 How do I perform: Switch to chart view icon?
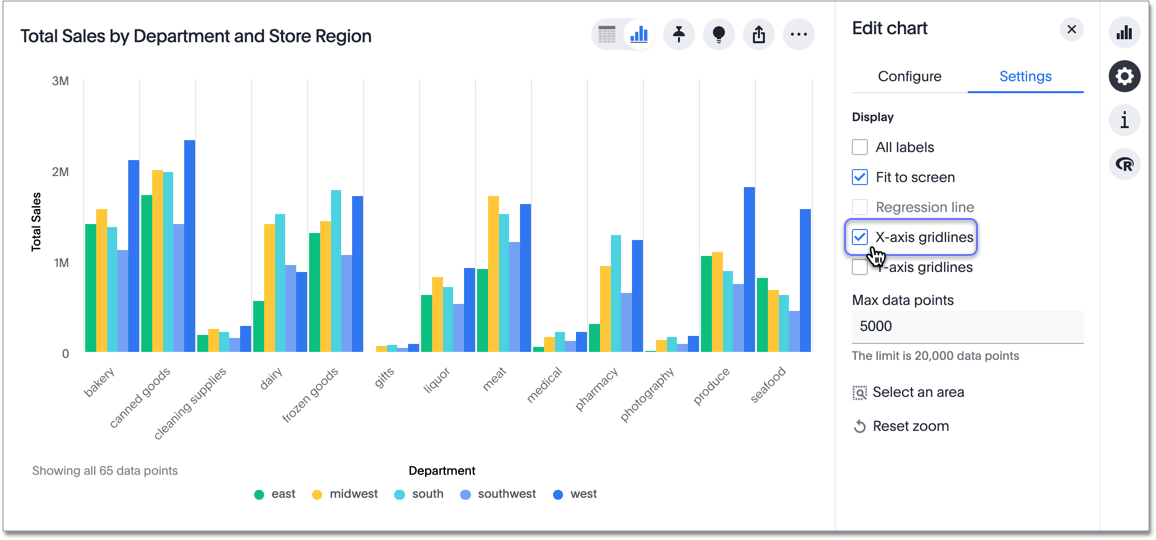pyautogui.click(x=638, y=35)
